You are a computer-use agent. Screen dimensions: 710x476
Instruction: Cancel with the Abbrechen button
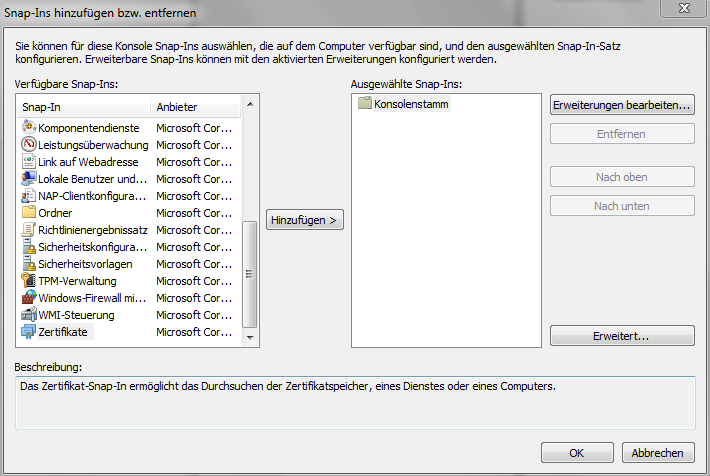click(657, 452)
